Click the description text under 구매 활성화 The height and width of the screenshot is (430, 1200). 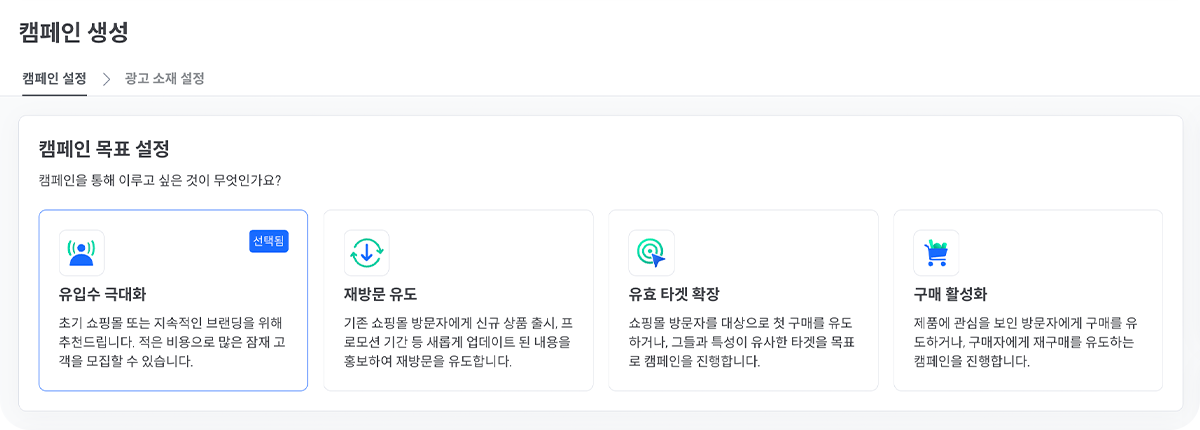(1026, 341)
